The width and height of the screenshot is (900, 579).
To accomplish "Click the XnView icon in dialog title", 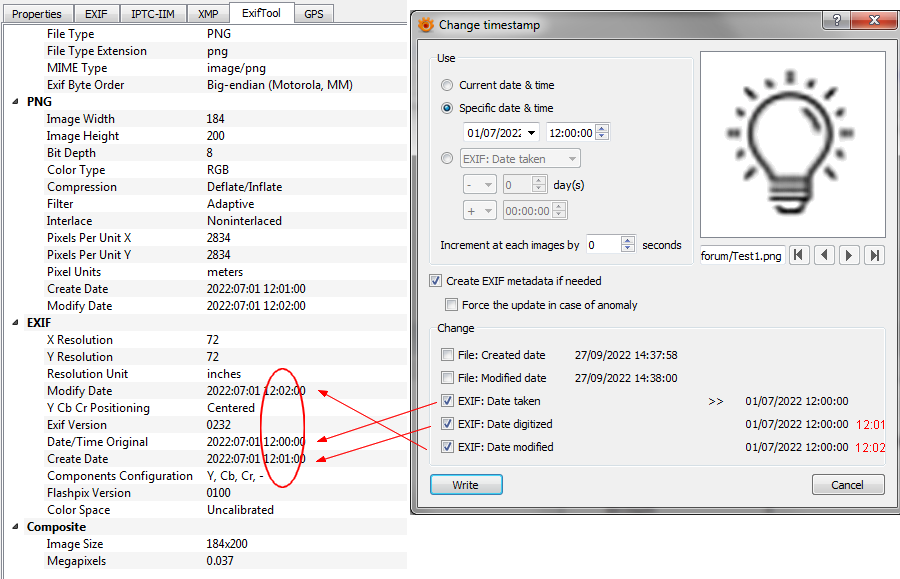I will point(426,25).
